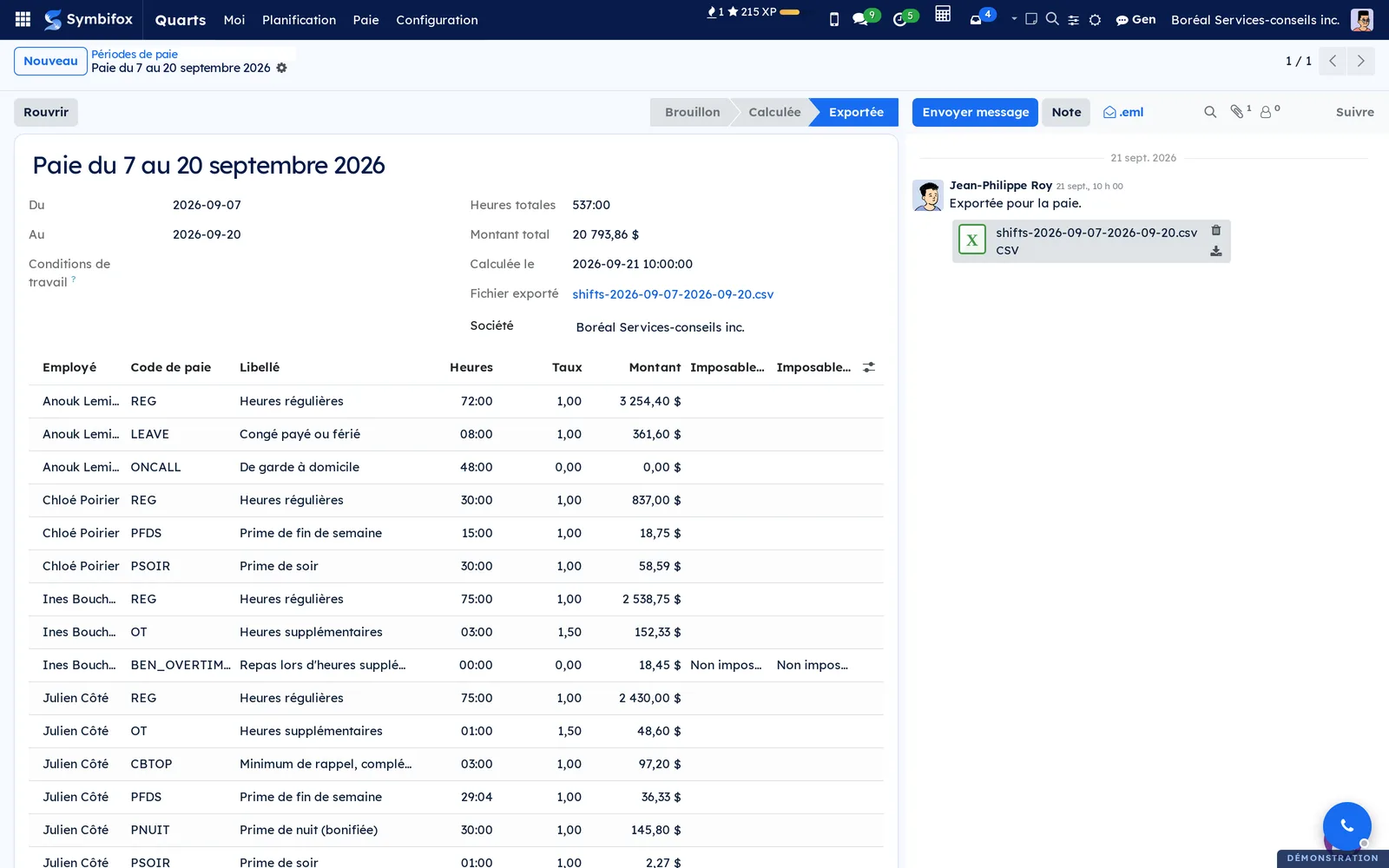Image resolution: width=1389 pixels, height=868 pixels.
Task: Select the Brouillon status stage
Action: (692, 112)
